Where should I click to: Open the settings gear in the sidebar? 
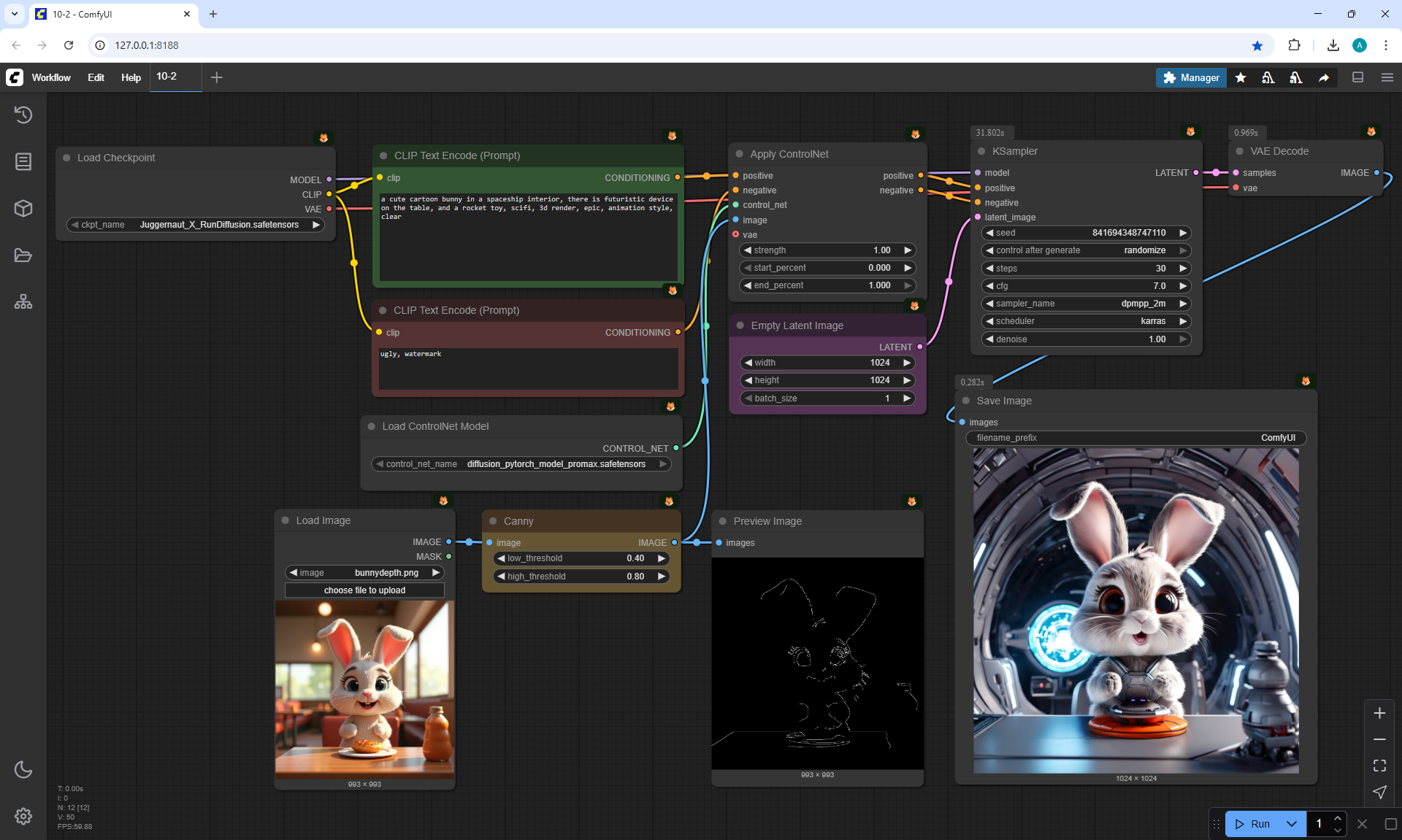[23, 816]
